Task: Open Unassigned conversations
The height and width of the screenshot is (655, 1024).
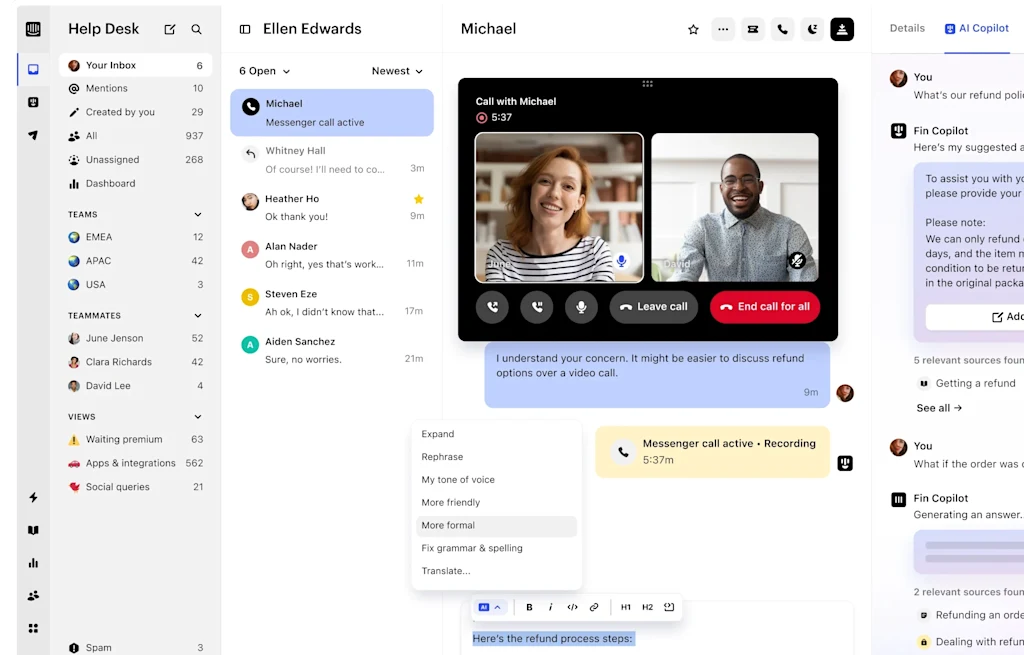Action: 135,159
